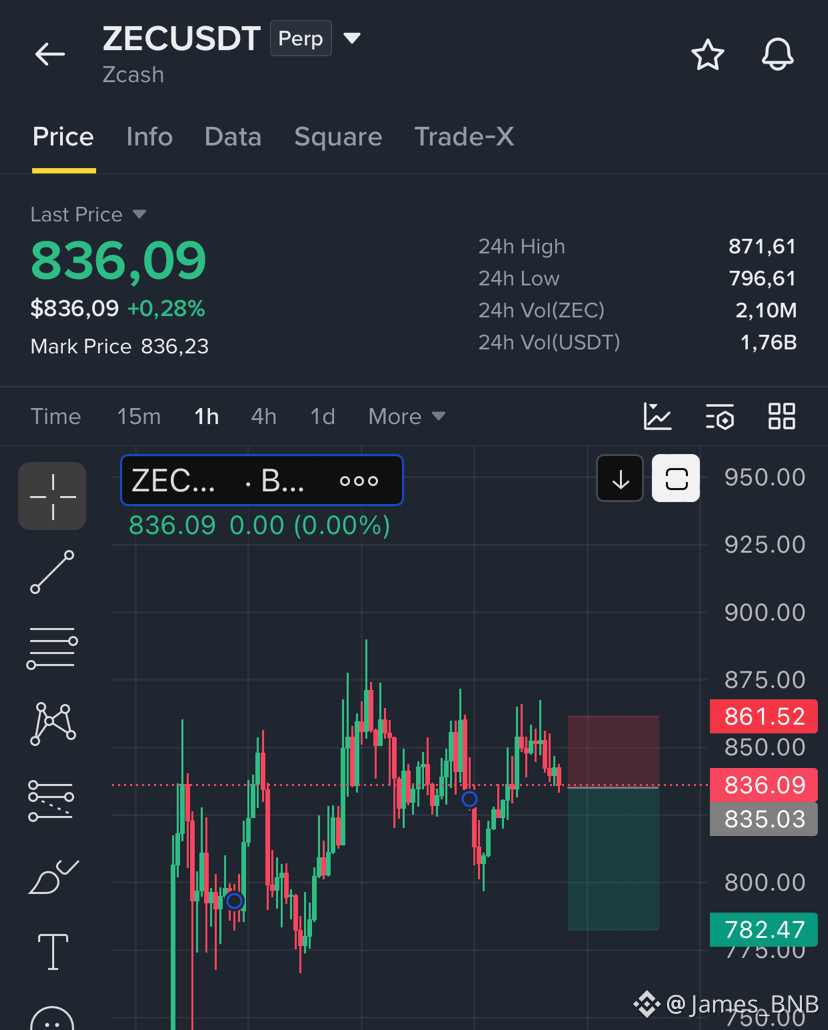Toggle fullscreen chart mode button
Viewport: 828px width, 1030px height.
(x=676, y=478)
